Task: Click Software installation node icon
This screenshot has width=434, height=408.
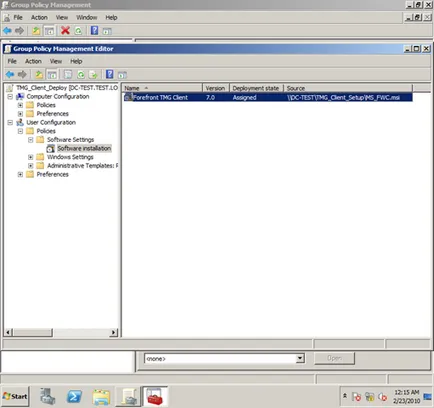Action: pos(51,148)
